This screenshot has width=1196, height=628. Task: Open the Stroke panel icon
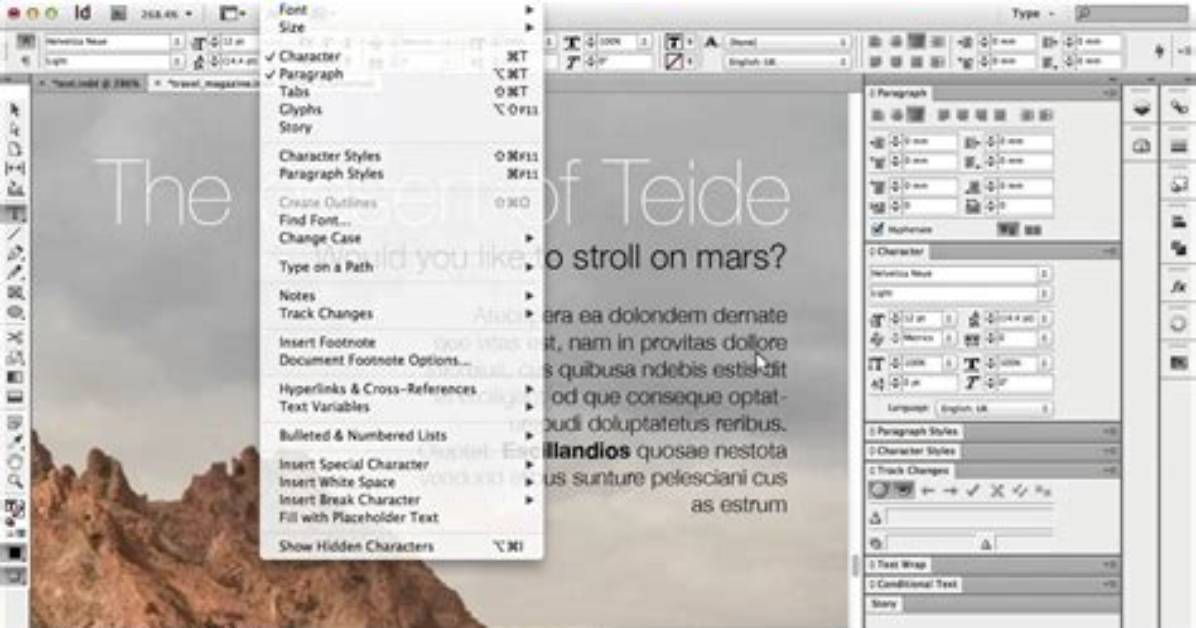(x=1178, y=146)
